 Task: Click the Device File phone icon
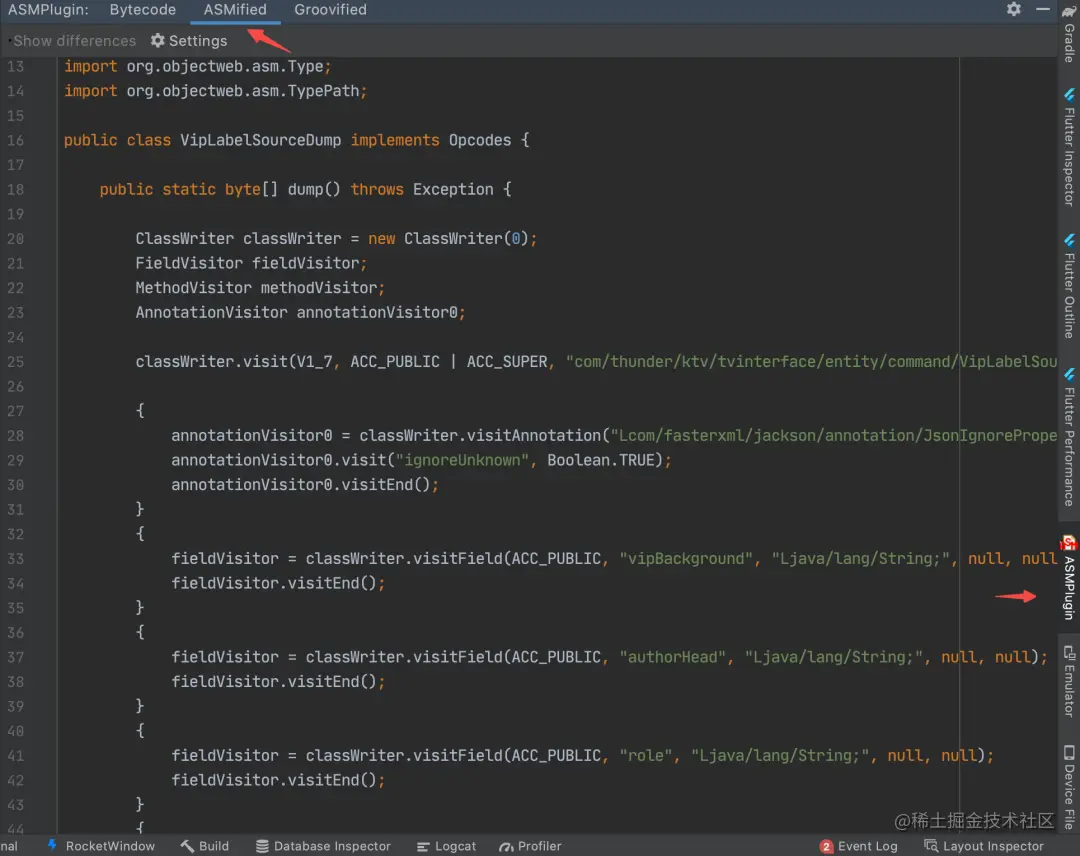point(1069,752)
